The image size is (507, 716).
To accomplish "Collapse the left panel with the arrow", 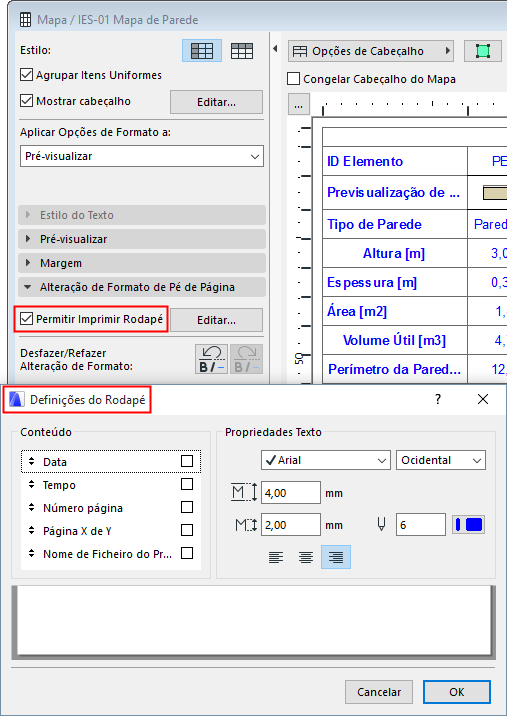I will 275,48.
